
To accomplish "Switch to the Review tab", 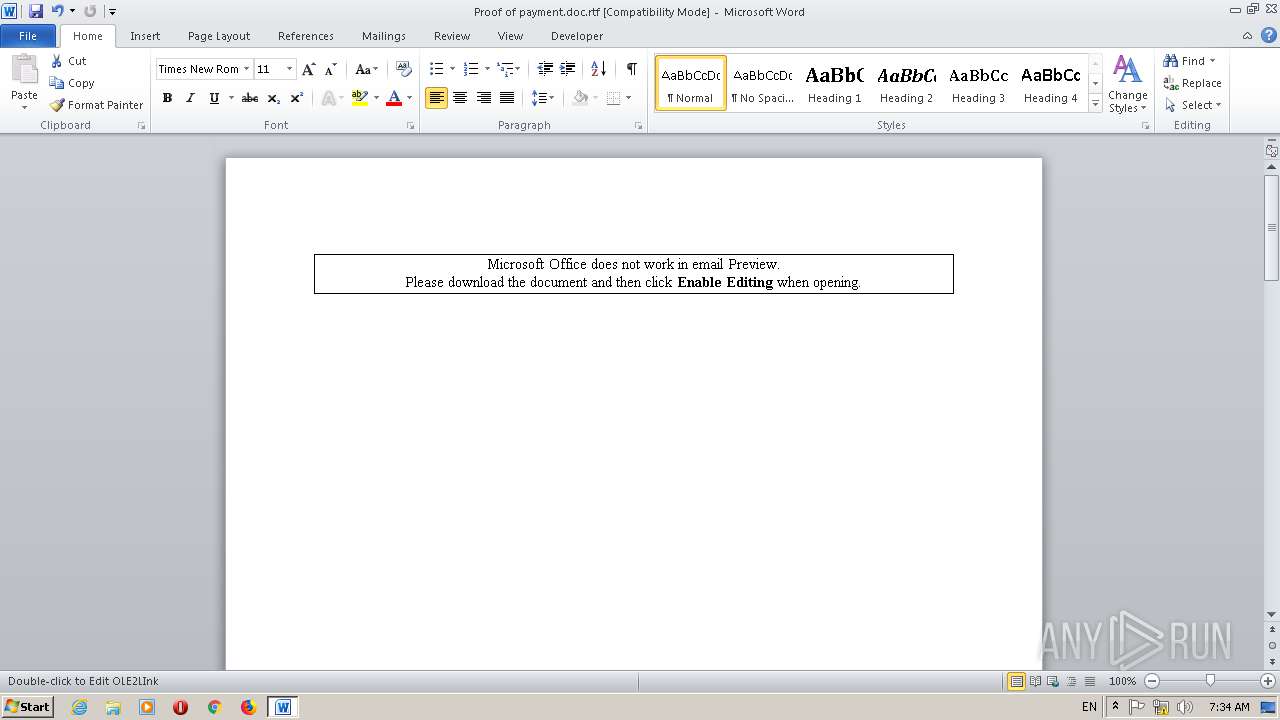I will [452, 36].
